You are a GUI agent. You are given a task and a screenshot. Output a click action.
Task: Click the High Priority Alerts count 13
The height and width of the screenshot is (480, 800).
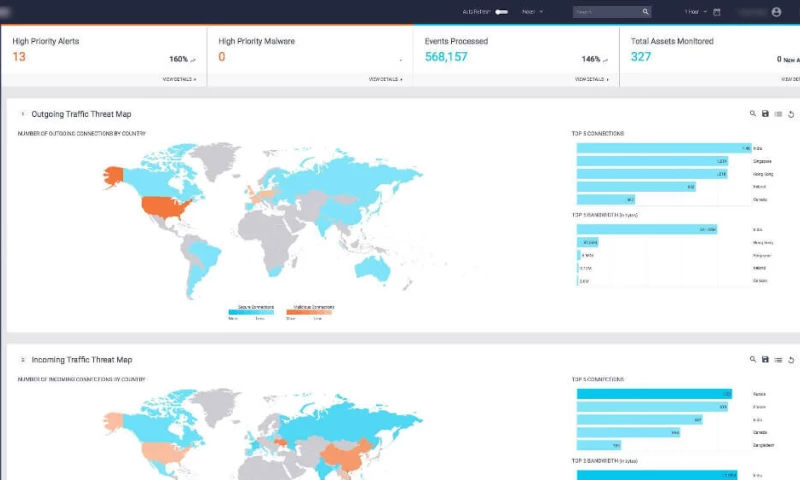pyautogui.click(x=19, y=57)
